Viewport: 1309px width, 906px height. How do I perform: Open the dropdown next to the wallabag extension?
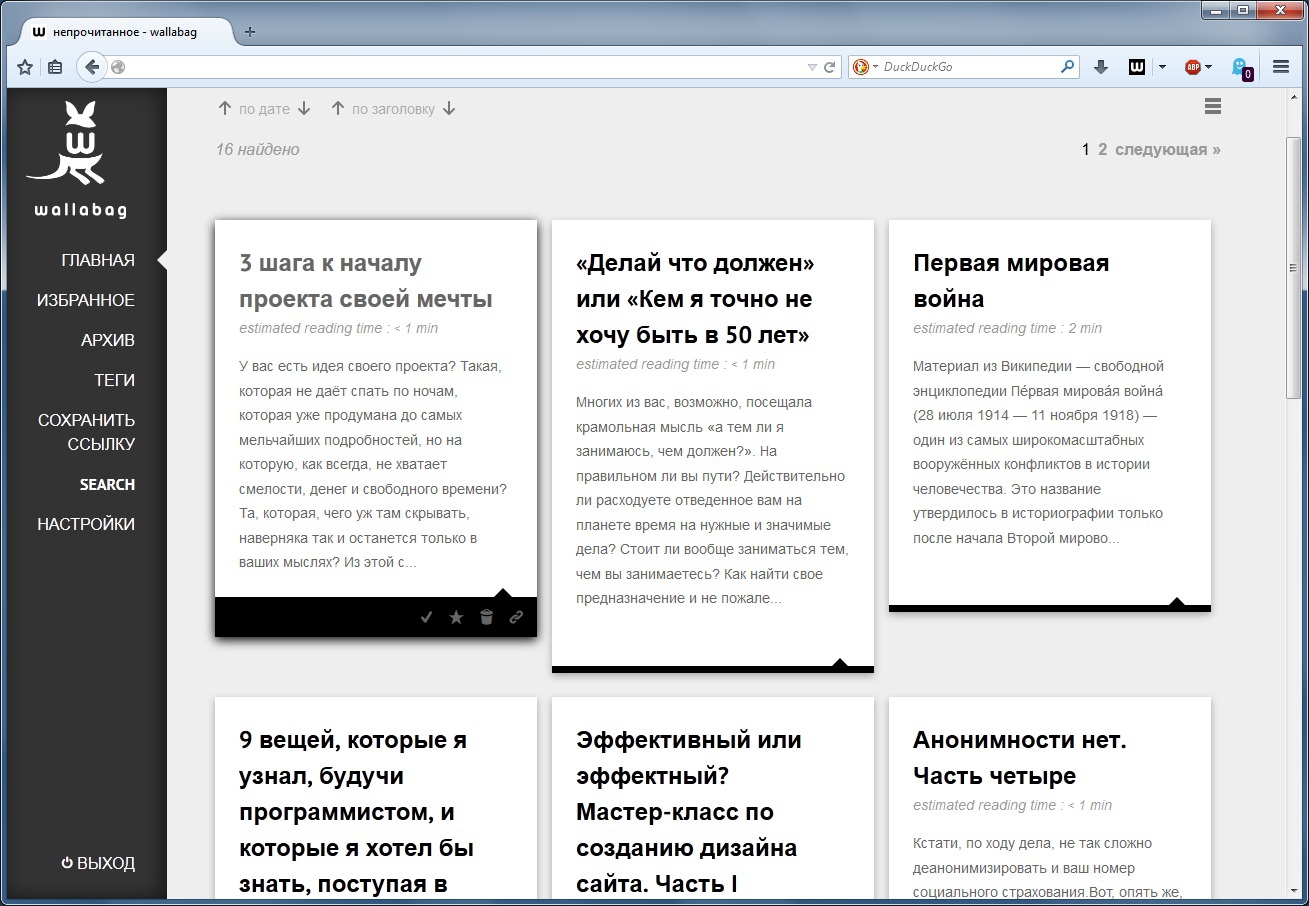point(1160,66)
